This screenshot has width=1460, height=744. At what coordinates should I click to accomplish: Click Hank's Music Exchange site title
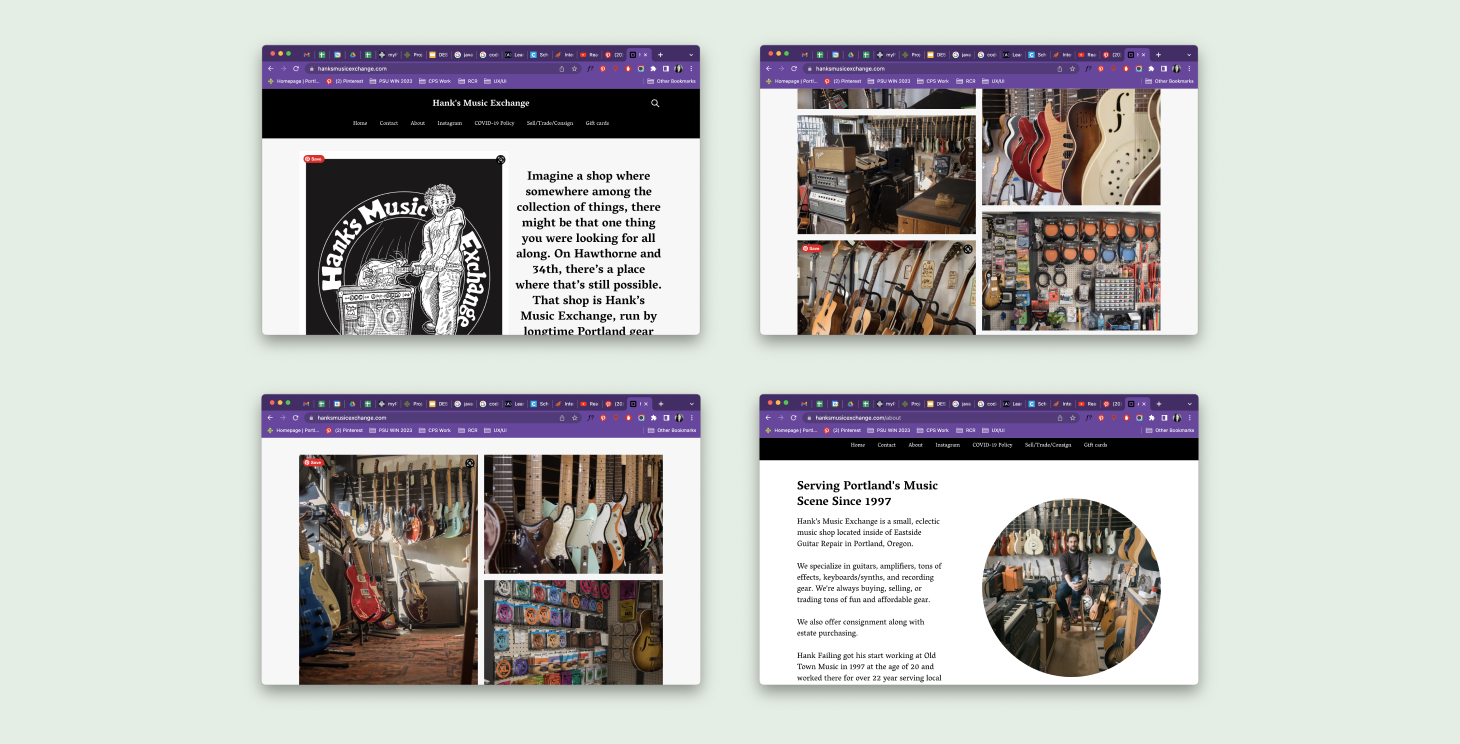click(x=481, y=103)
